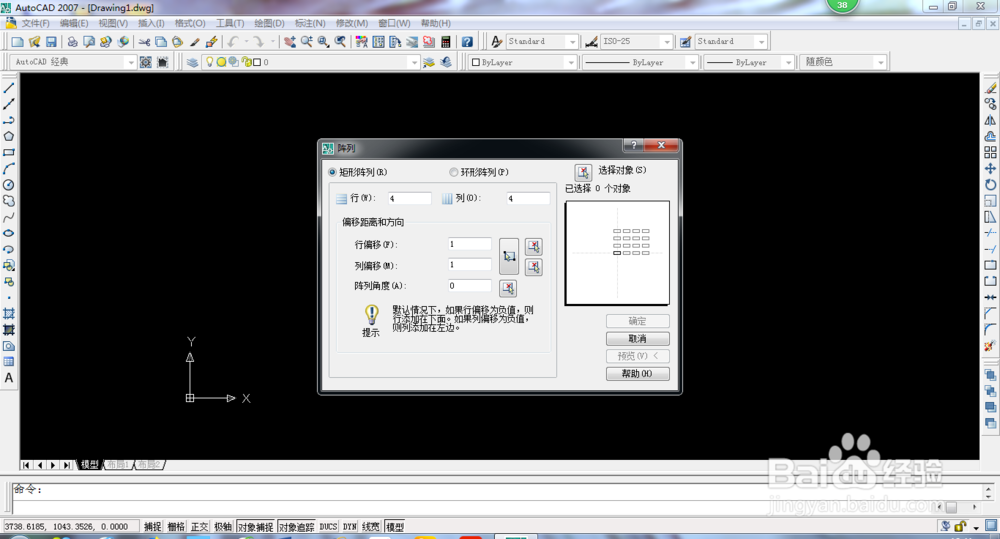Viewport: 1000px width, 539px height.
Task: Open the 随颜色 plot style dropdown
Action: click(881, 63)
